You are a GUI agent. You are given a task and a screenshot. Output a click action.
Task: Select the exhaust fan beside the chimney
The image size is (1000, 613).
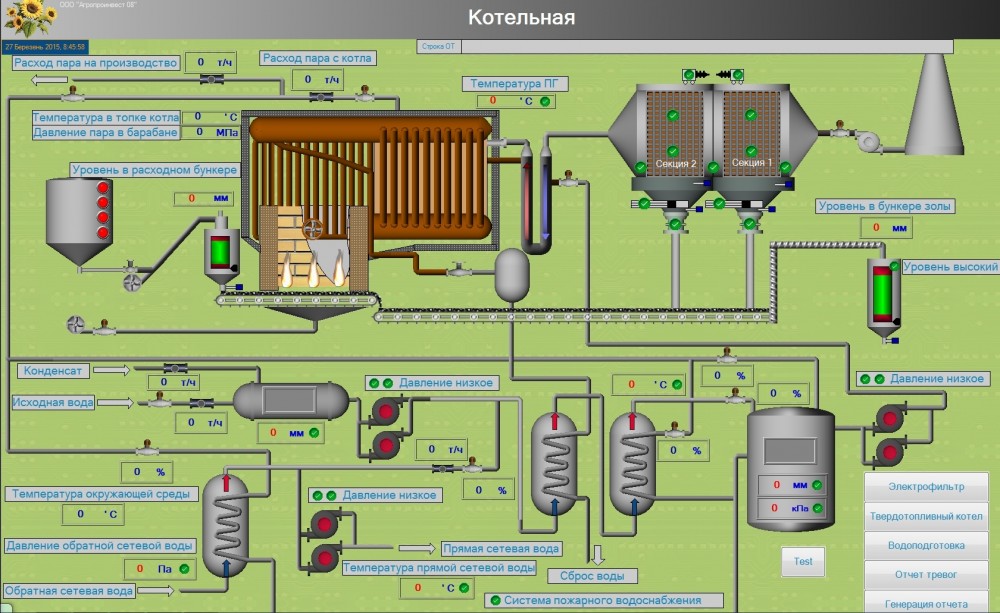[866, 140]
